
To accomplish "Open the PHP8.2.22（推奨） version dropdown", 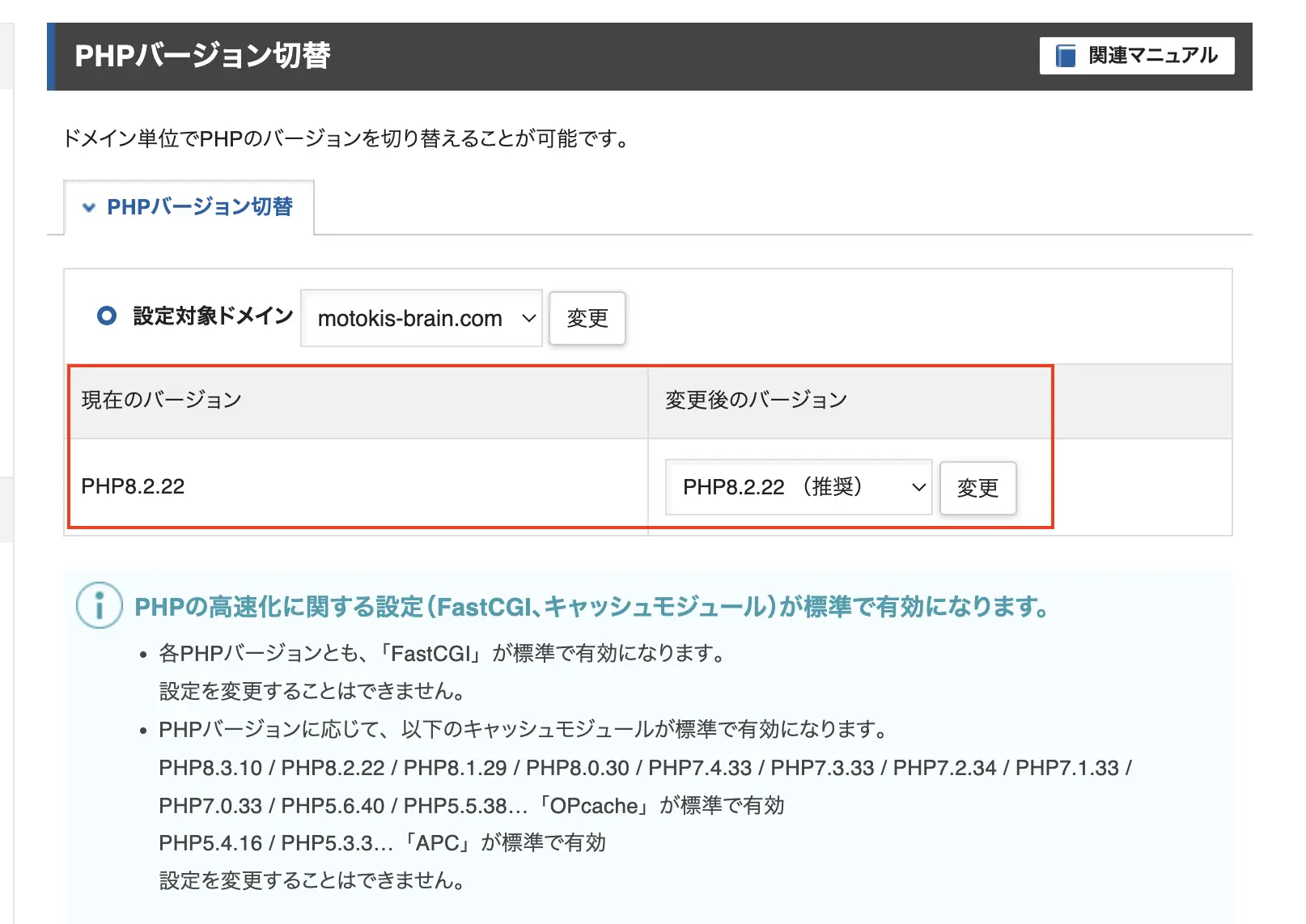I will coord(799,487).
